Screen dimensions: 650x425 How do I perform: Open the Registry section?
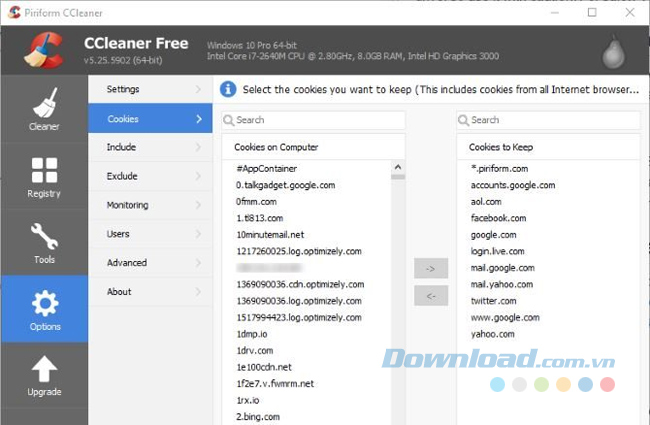pos(44,177)
